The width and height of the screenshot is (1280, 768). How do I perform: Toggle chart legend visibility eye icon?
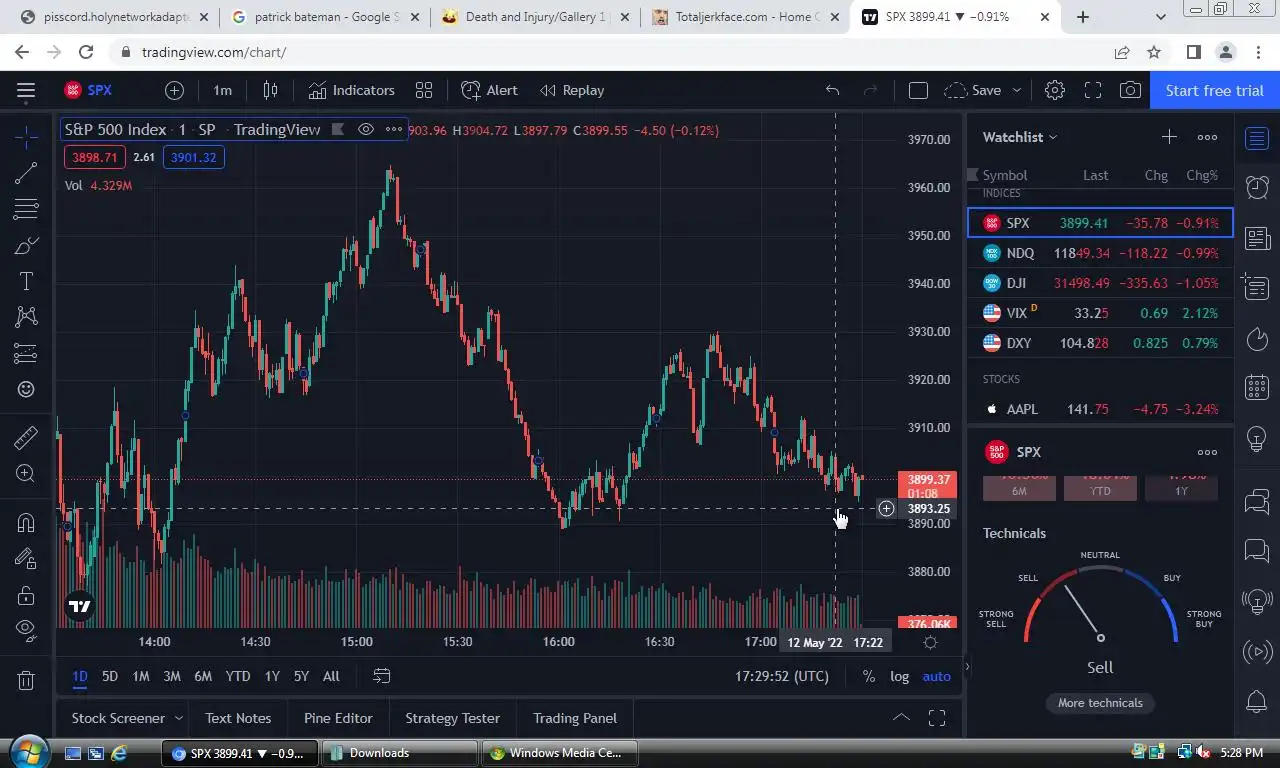point(366,129)
